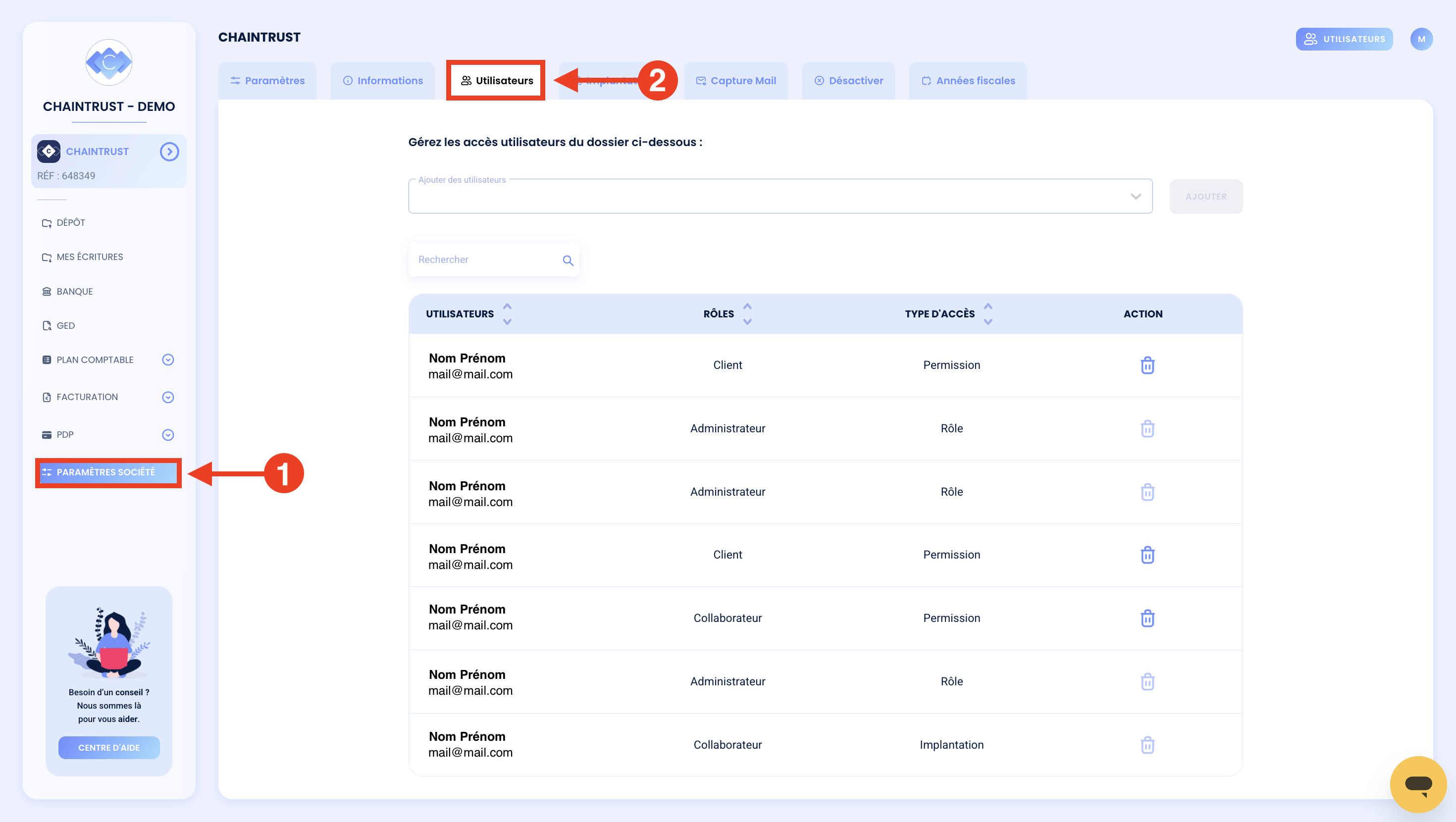Click 'Collaborateur' role in the last row
This screenshot has height=822, width=1456.
(728, 745)
